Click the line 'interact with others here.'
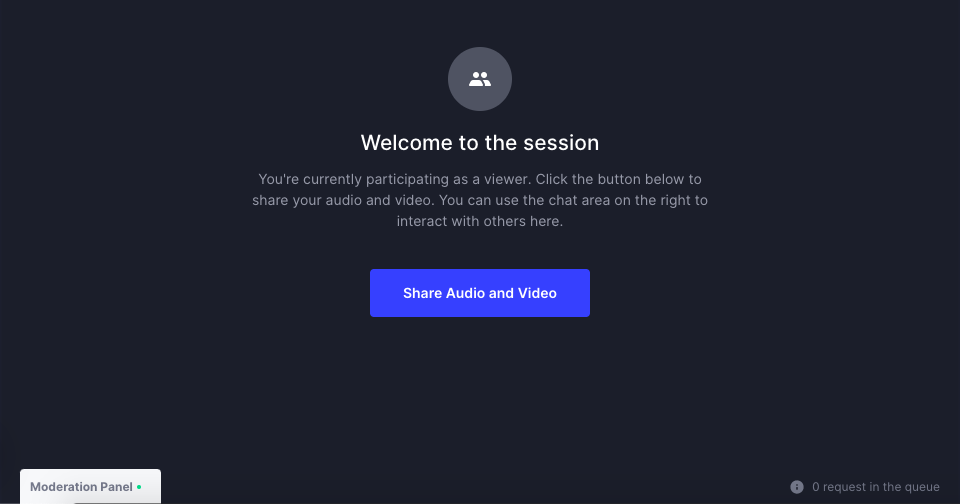The image size is (960, 504). click(479, 221)
